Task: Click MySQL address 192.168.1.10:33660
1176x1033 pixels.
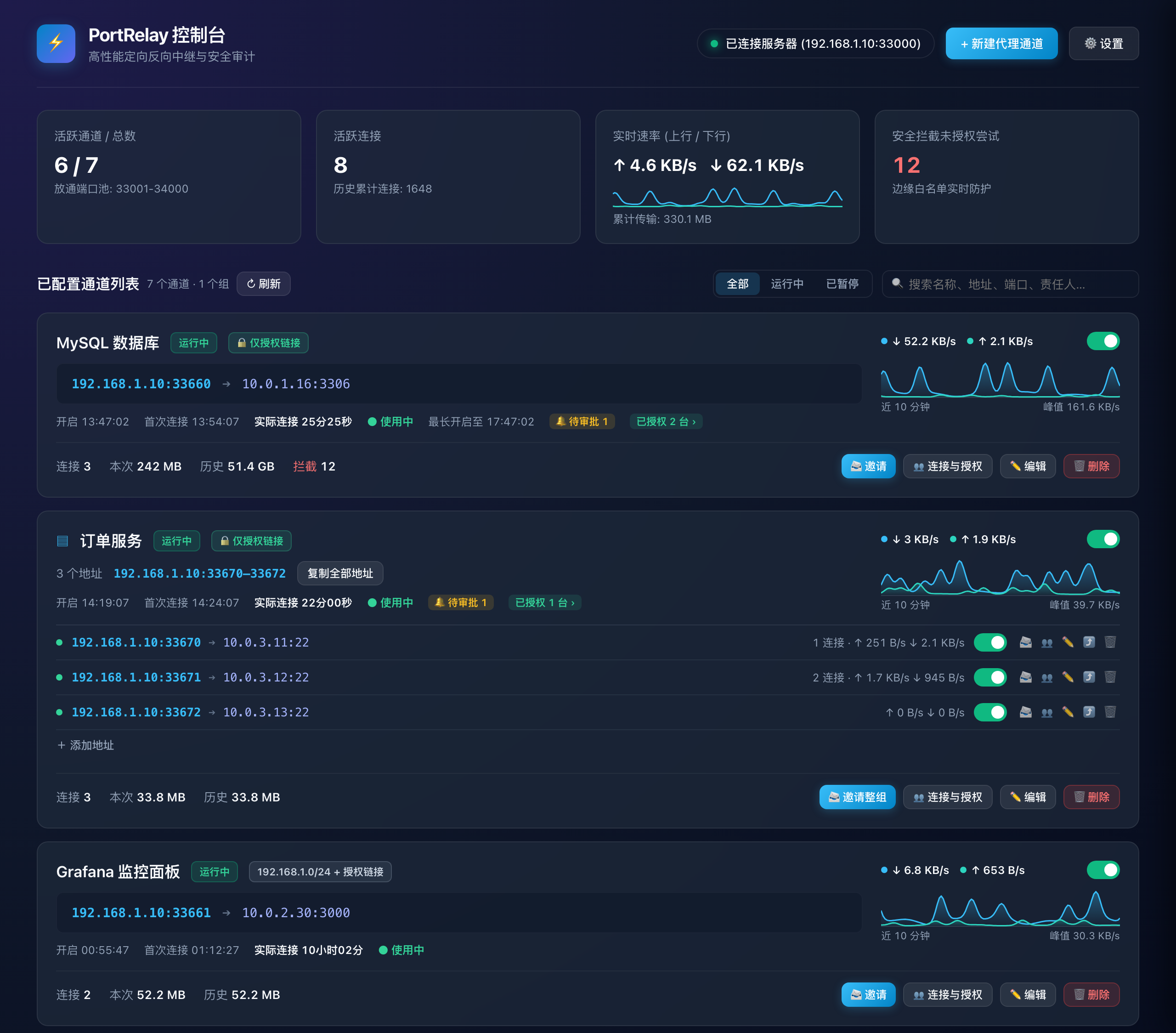Action: pyautogui.click(x=141, y=384)
